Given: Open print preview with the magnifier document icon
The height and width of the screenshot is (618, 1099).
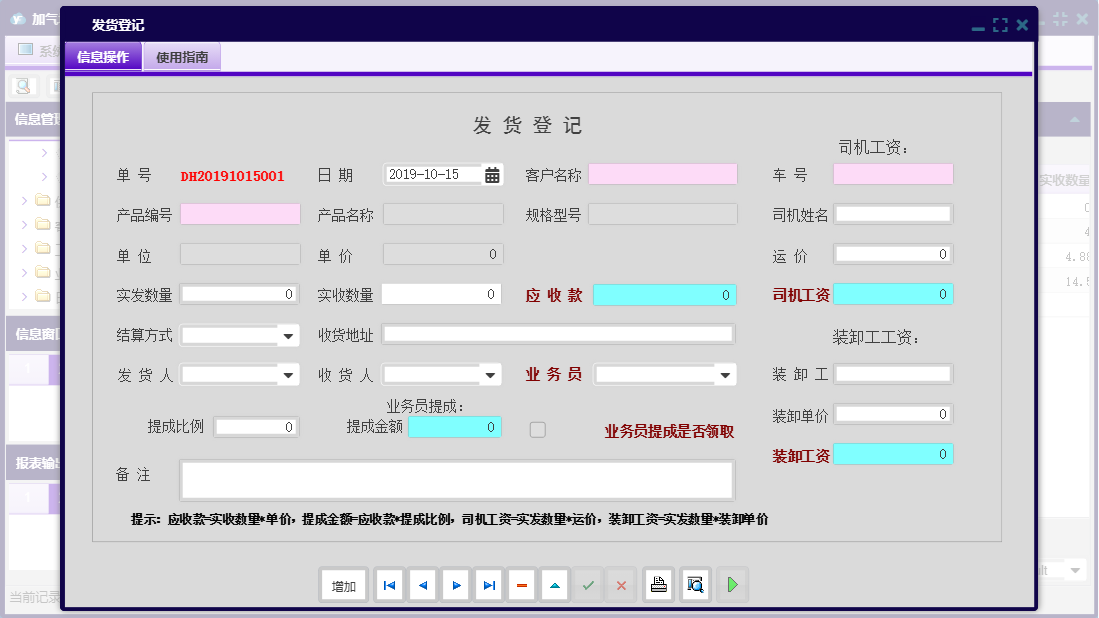Looking at the screenshot, I should click(x=695, y=585).
